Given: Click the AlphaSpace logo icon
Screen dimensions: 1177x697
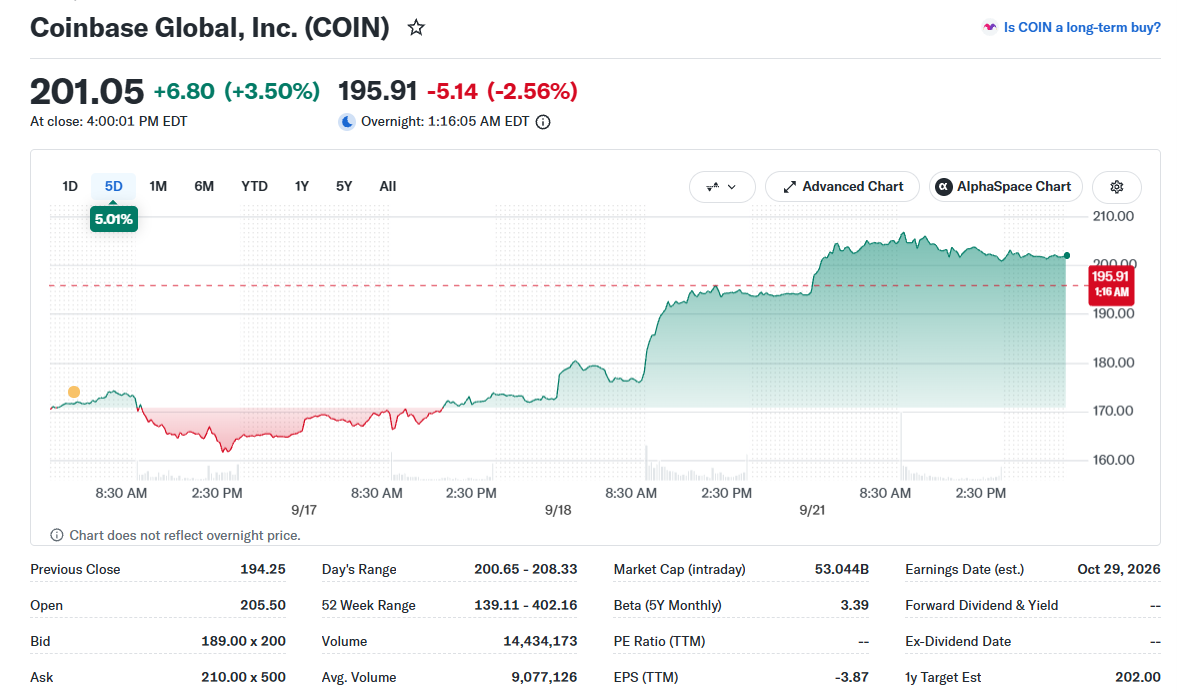Looking at the screenshot, I should pos(944,187).
